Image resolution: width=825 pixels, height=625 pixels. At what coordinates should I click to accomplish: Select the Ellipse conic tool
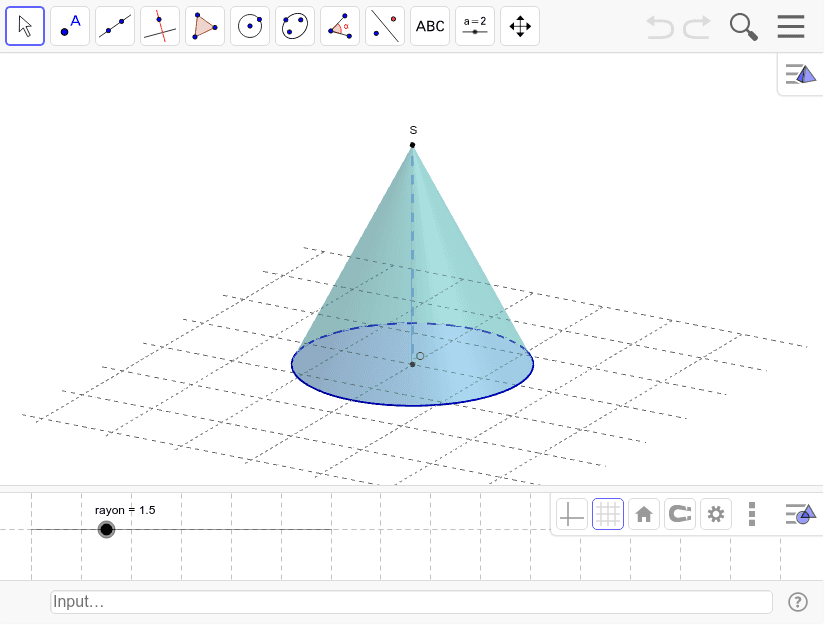coord(295,26)
